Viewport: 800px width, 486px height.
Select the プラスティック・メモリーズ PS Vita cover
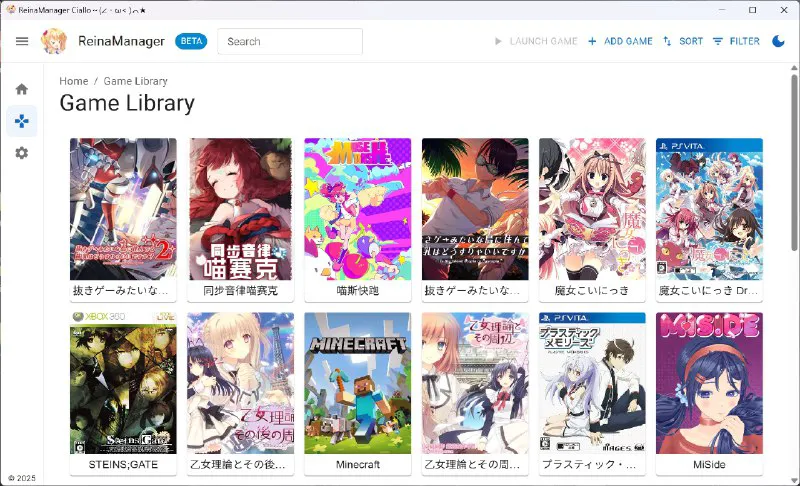592,383
